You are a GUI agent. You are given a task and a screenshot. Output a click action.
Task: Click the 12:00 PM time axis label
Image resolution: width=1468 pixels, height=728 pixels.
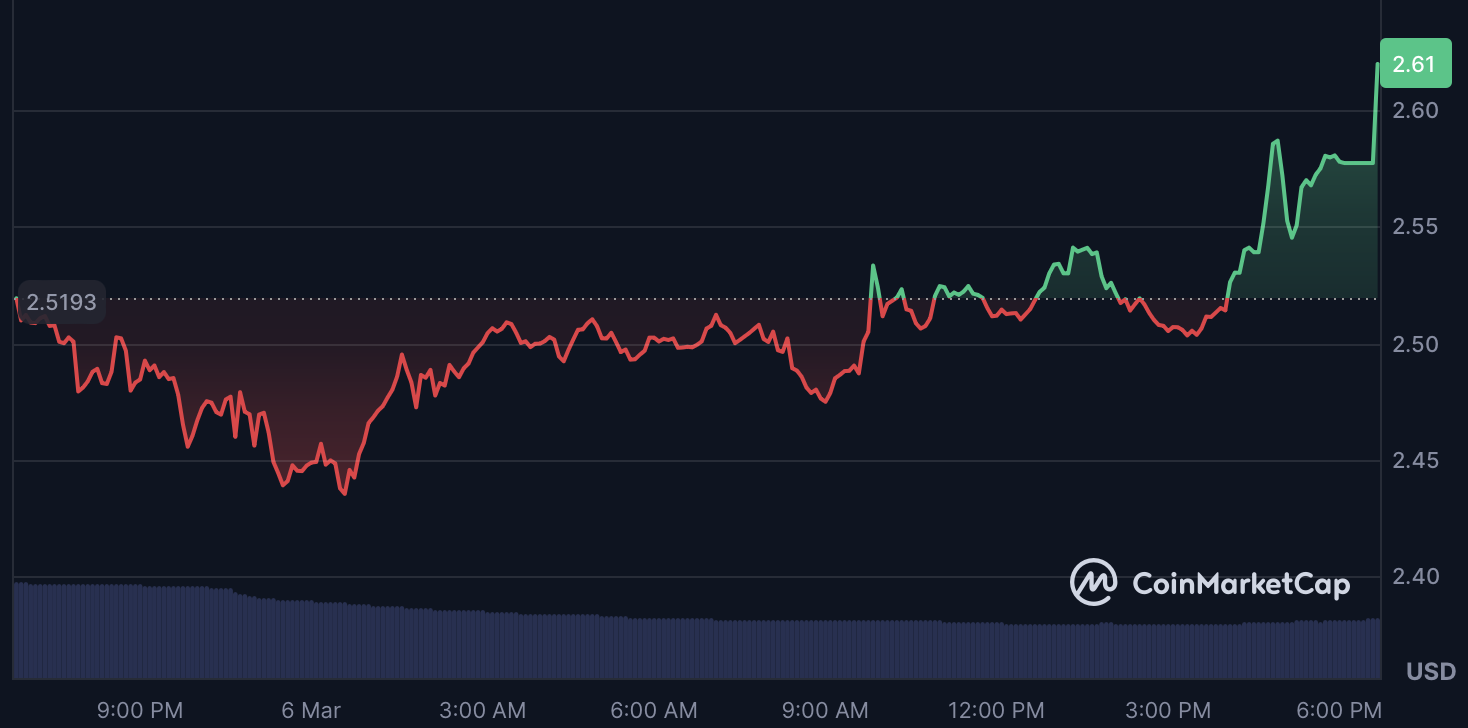[x=996, y=711]
